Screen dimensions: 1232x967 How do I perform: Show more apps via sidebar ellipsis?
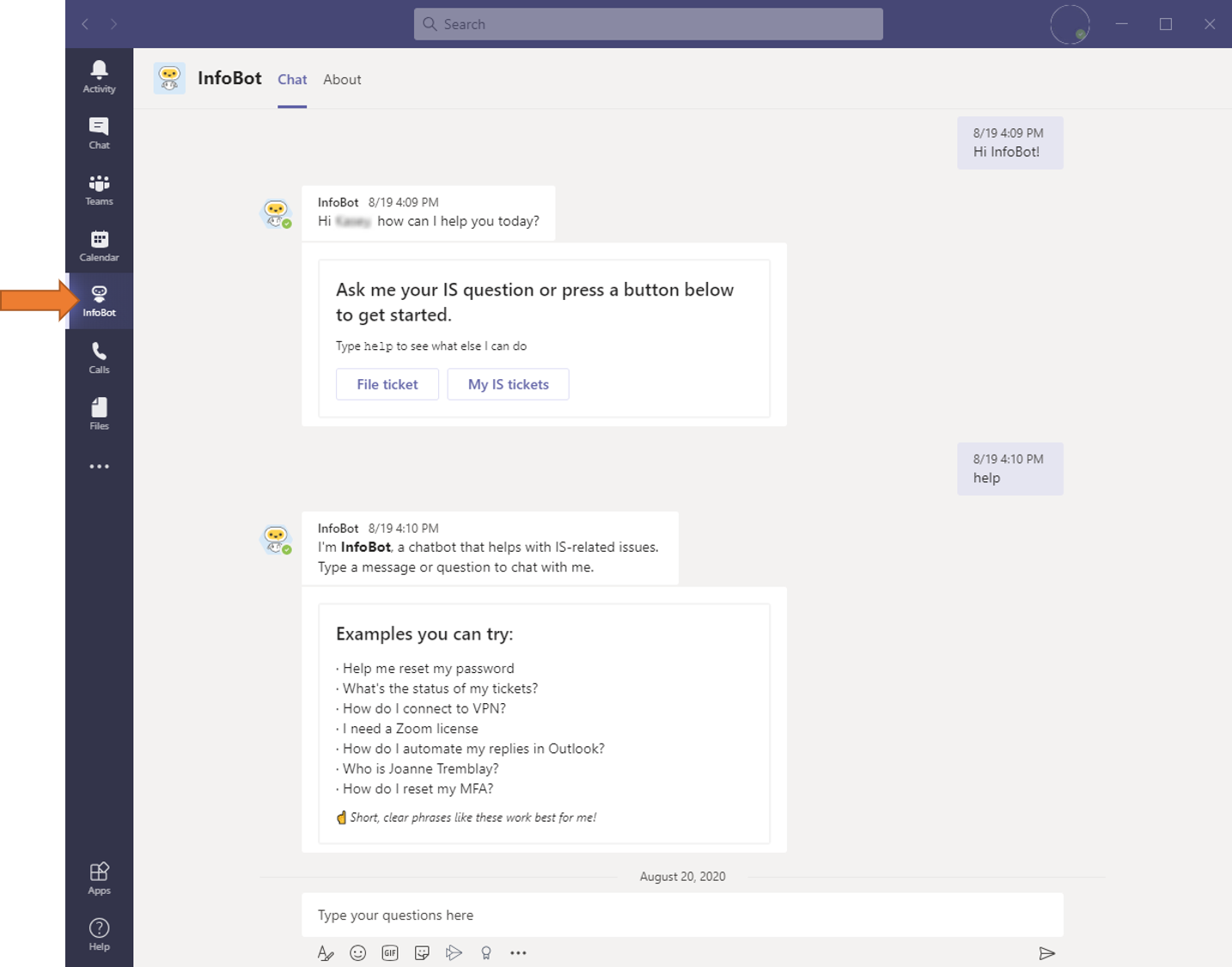coord(99,467)
